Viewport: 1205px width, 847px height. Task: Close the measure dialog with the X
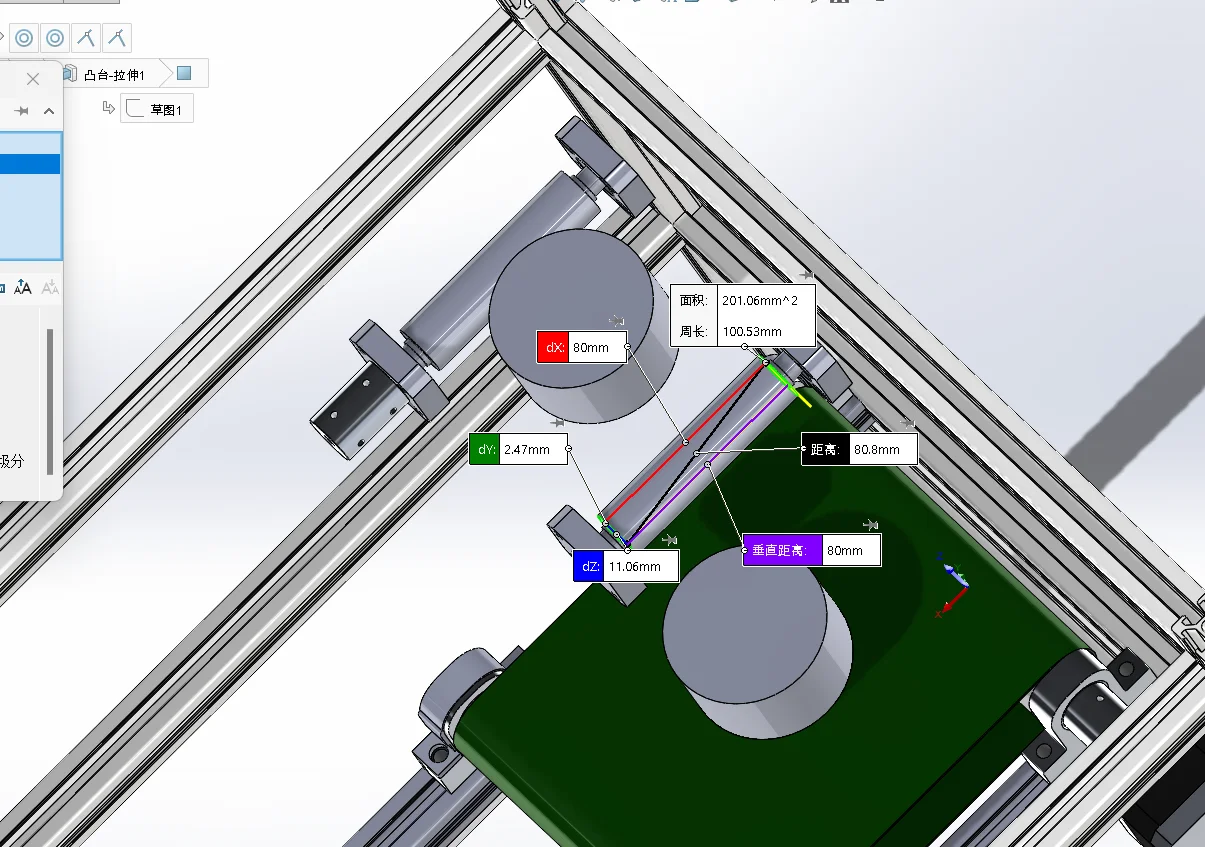tap(33, 79)
